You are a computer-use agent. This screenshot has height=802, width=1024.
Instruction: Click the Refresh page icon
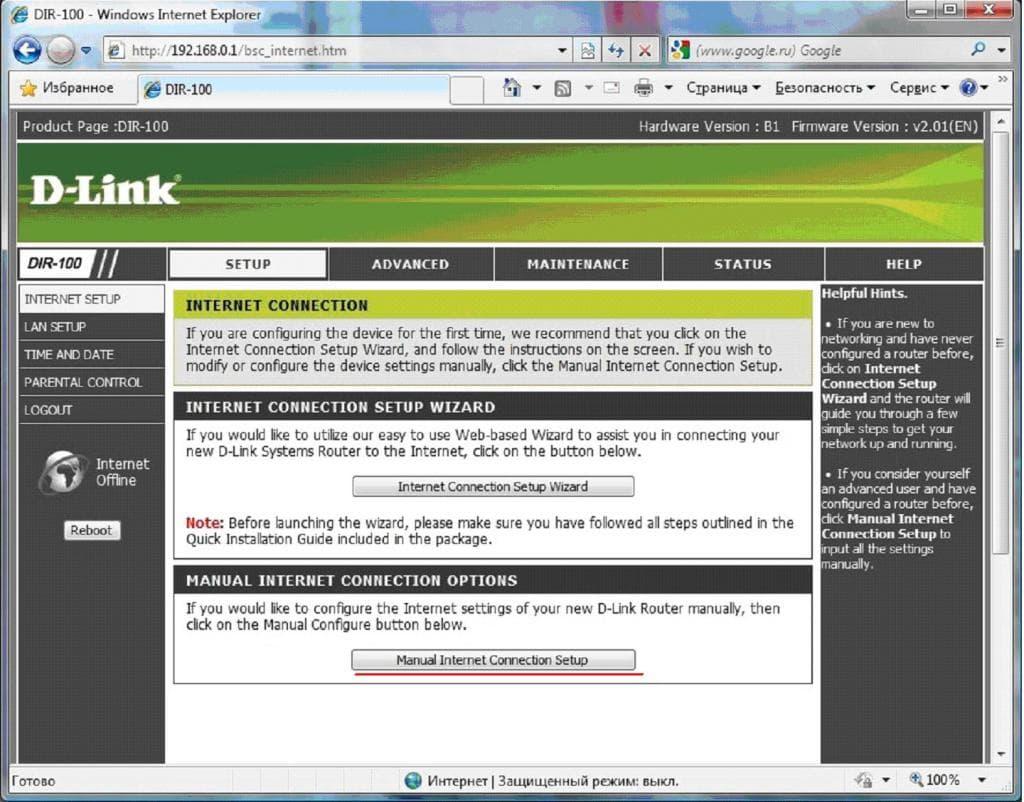(x=616, y=50)
